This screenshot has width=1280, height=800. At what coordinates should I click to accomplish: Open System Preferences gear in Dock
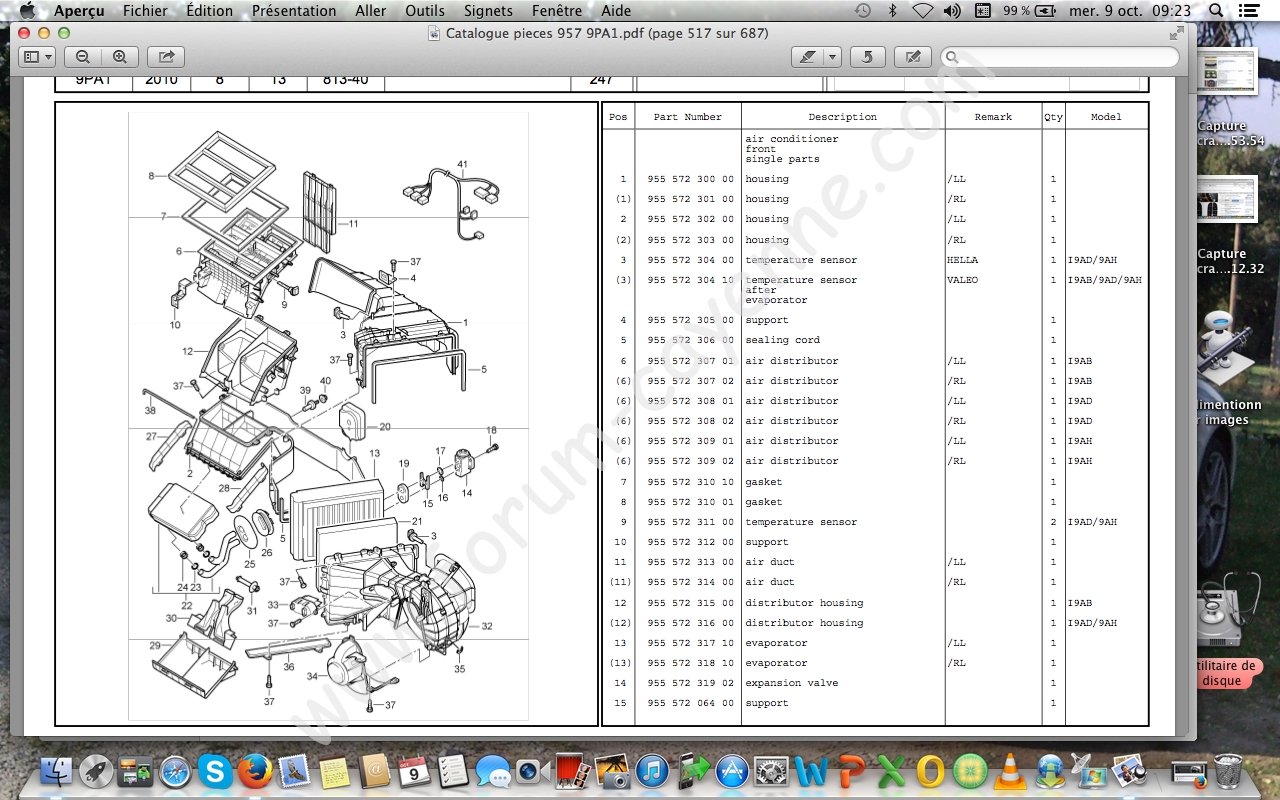771,771
